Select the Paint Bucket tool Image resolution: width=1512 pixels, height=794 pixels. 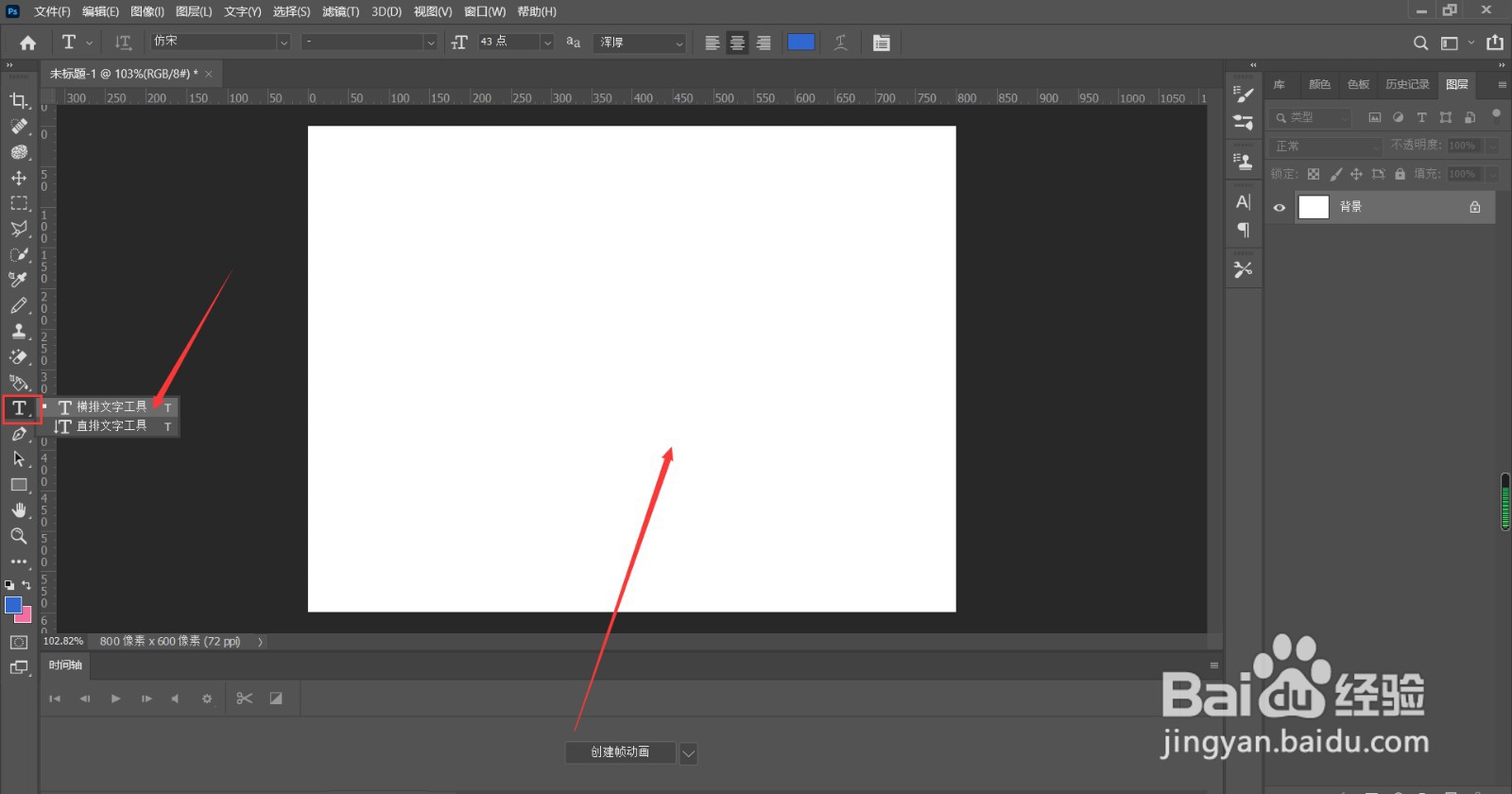point(19,382)
